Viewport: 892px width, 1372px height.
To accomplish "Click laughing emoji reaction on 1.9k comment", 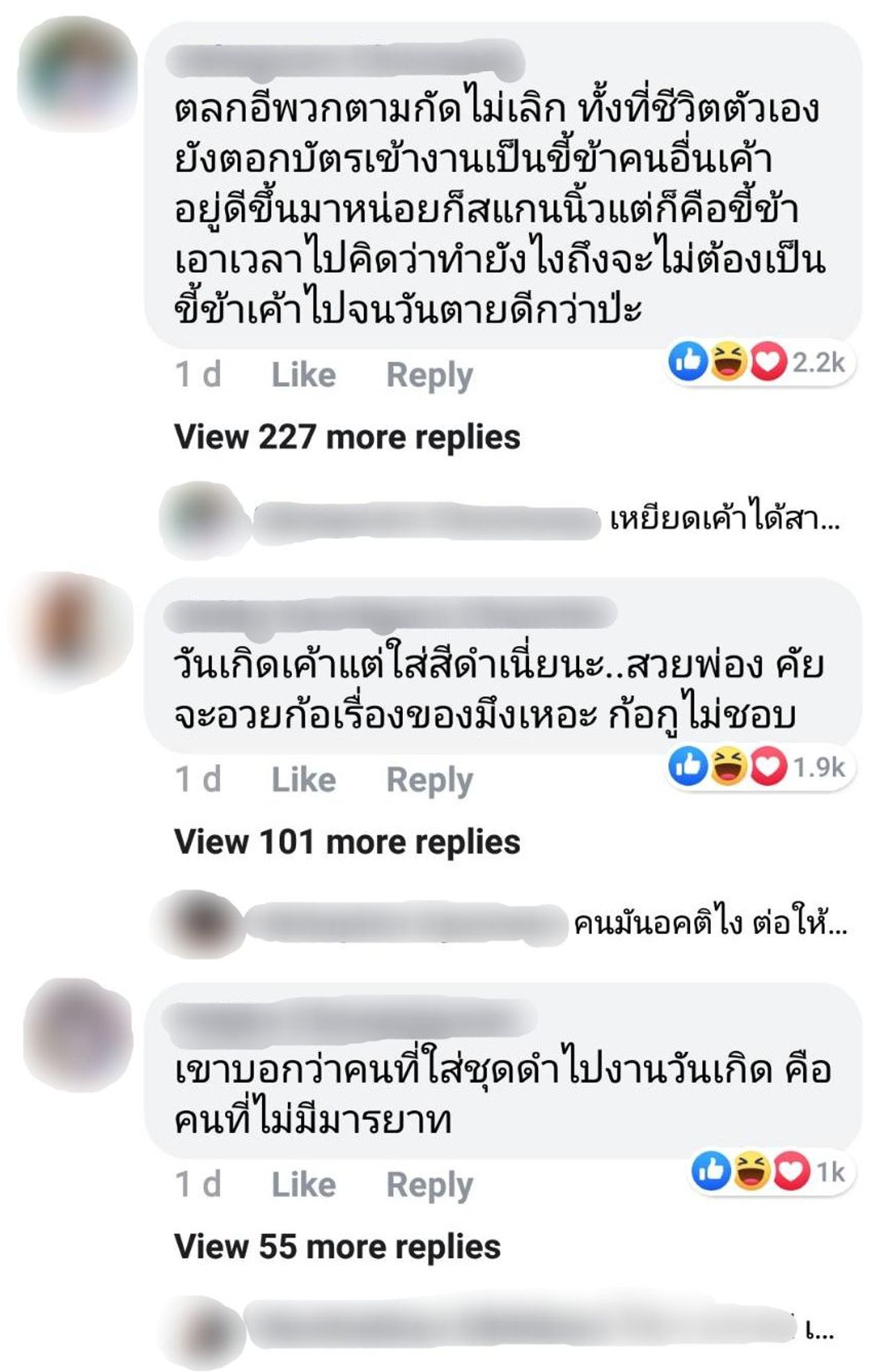I will [x=728, y=765].
